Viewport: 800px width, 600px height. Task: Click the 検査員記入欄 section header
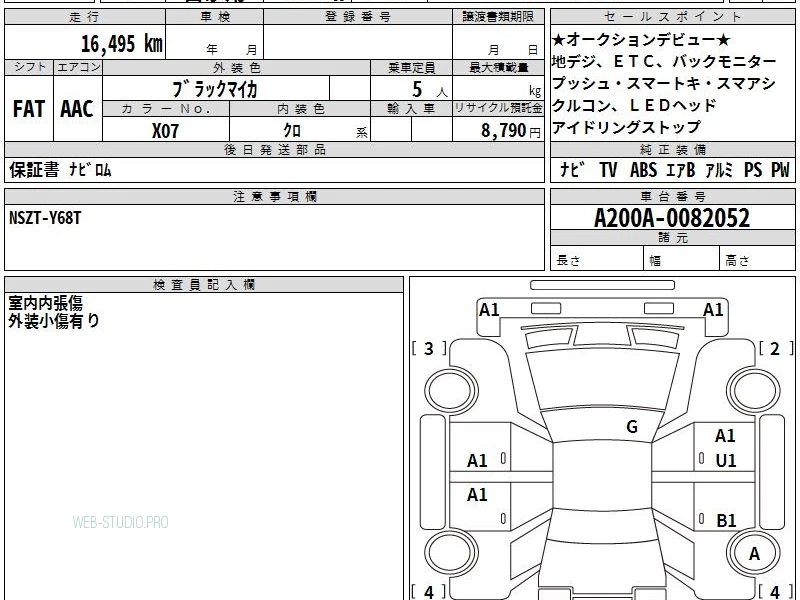coord(204,285)
